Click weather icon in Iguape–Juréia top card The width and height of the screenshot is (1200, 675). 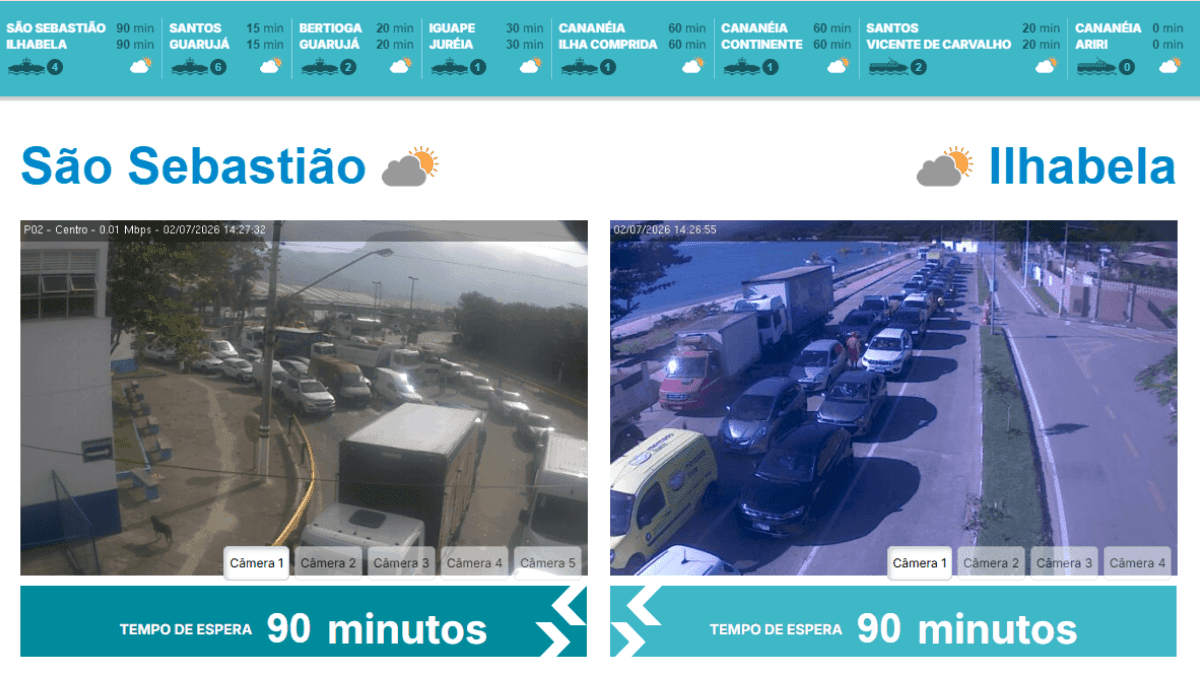[x=530, y=66]
